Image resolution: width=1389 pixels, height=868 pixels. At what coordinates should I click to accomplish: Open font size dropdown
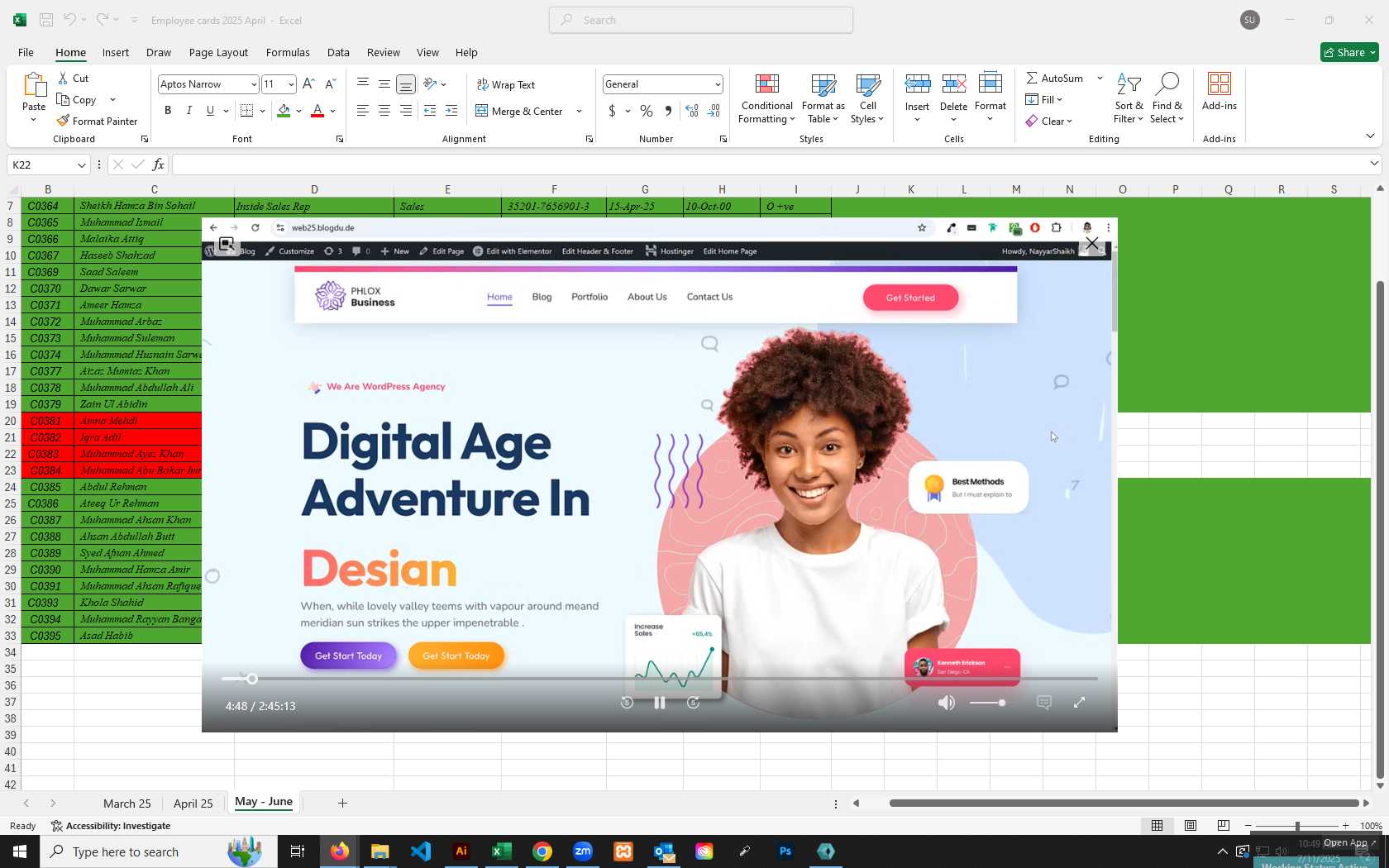[291, 84]
